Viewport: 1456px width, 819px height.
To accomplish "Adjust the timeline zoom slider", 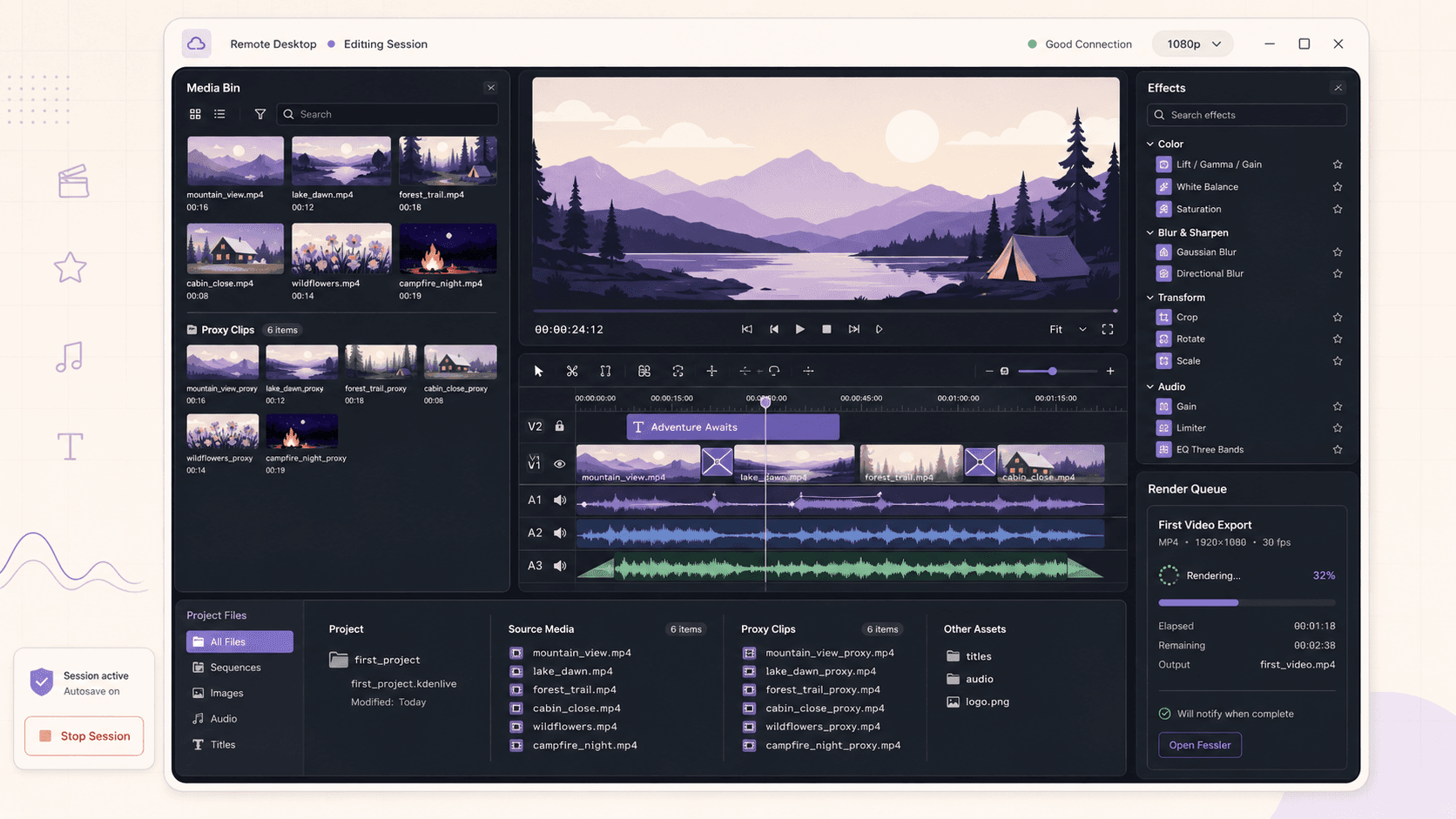I will point(1057,372).
